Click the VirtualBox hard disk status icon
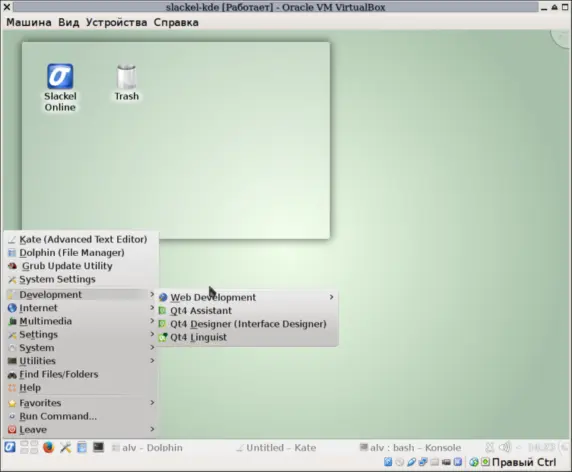The width and height of the screenshot is (572, 472). pos(388,462)
